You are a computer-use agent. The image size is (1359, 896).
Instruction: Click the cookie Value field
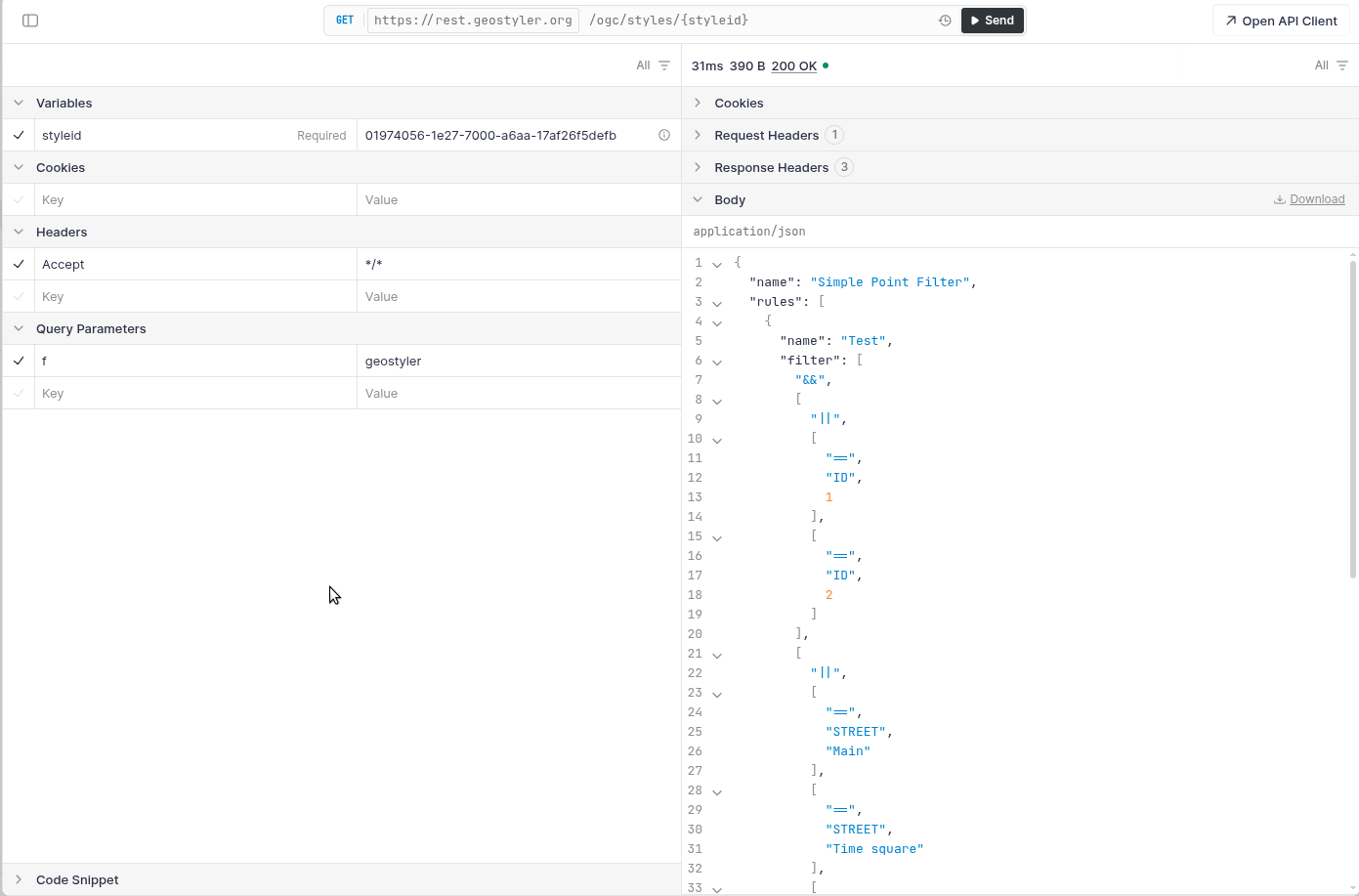[x=519, y=199]
